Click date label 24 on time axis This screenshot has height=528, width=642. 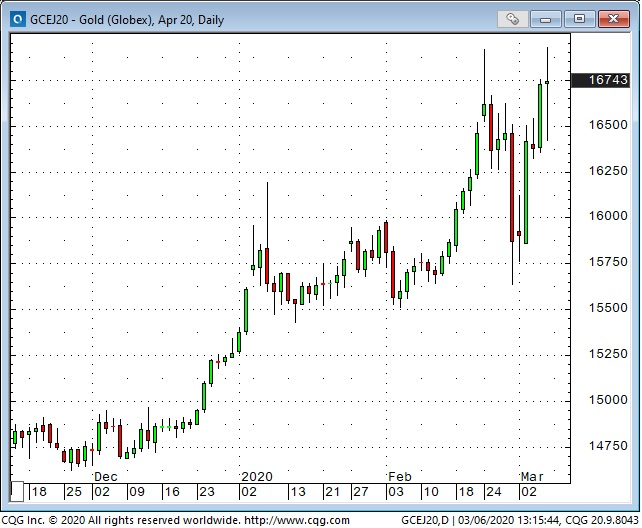point(493,492)
